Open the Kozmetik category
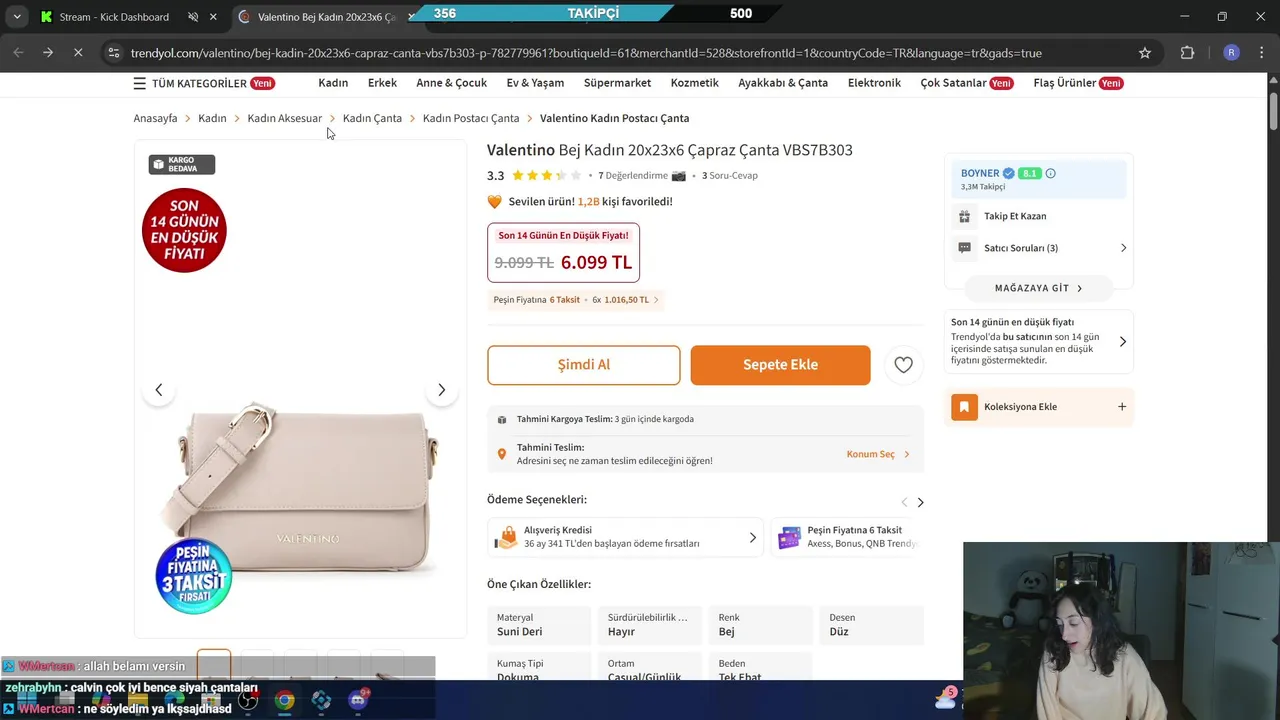Viewport: 1280px width, 720px height. 695,83
